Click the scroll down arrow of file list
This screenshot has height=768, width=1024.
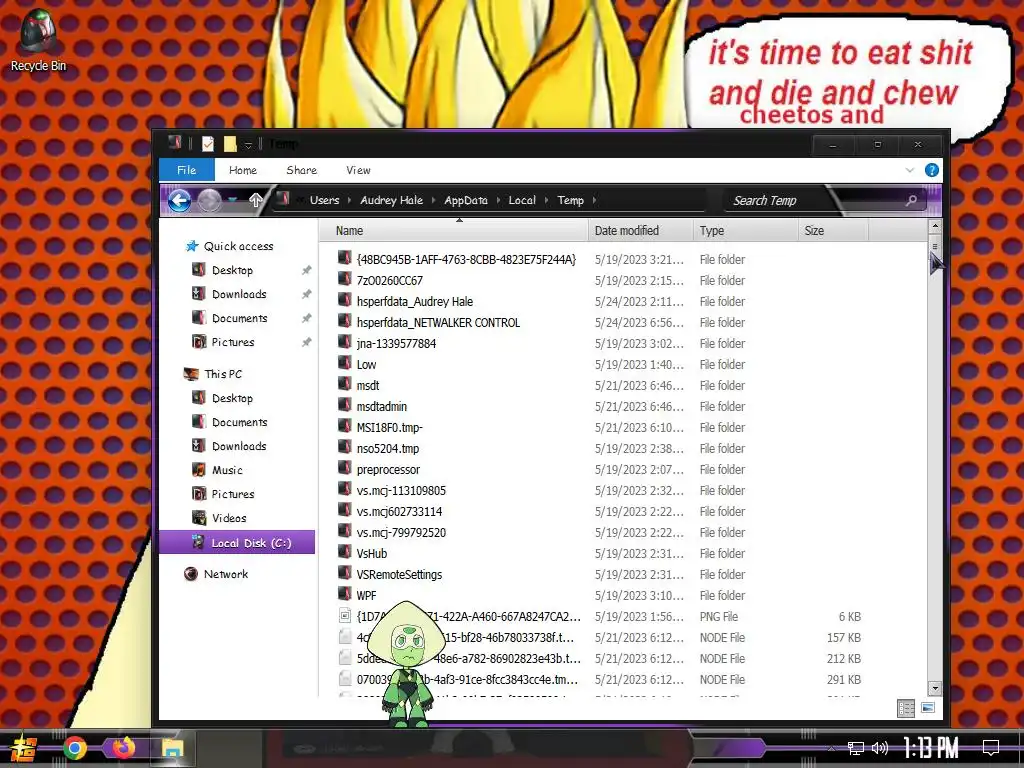point(935,688)
